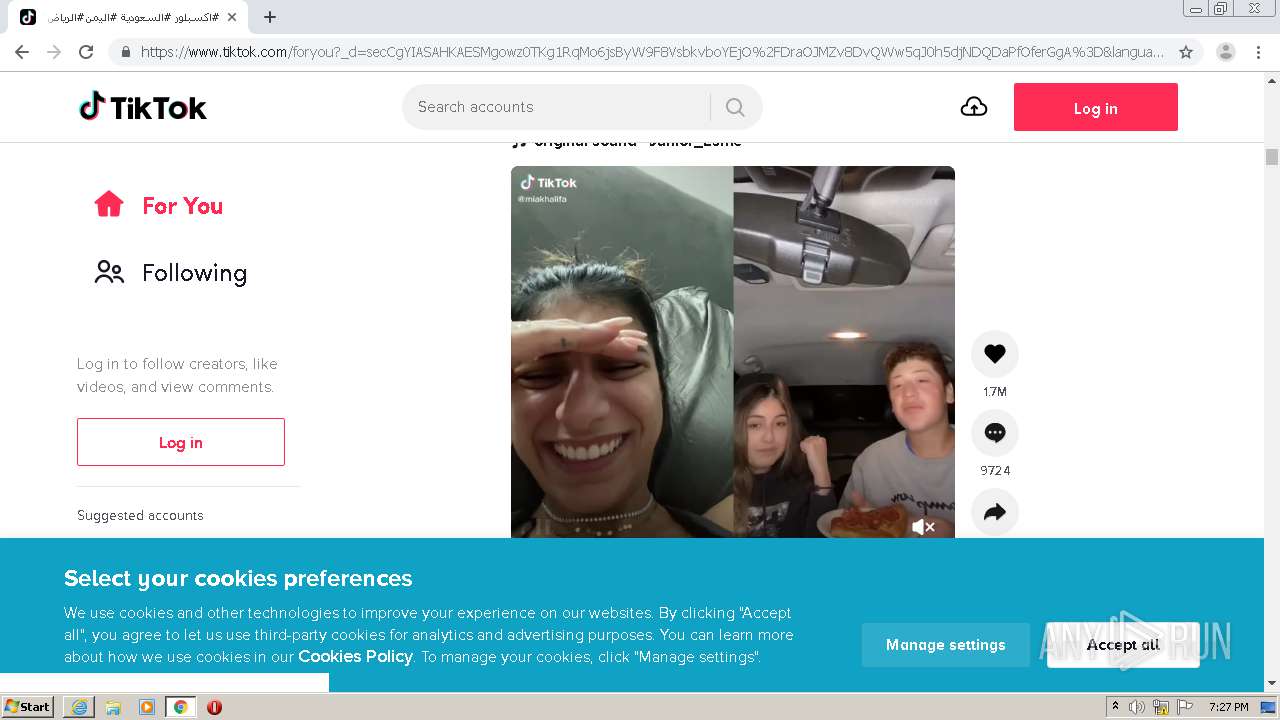Open the upload video cloud icon
The height and width of the screenshot is (720, 1280).
tap(974, 107)
